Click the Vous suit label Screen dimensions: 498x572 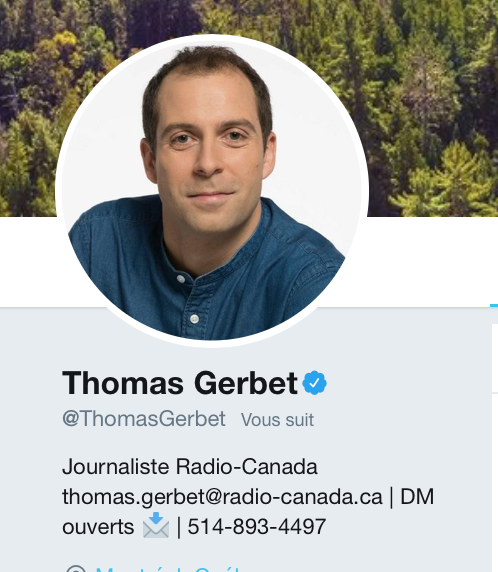pyautogui.click(x=277, y=420)
